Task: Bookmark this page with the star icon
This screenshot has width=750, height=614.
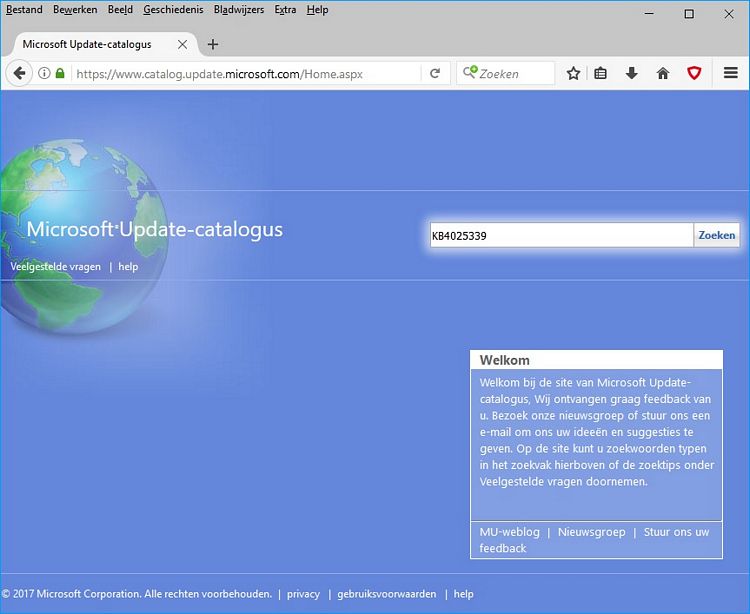Action: 573,73
